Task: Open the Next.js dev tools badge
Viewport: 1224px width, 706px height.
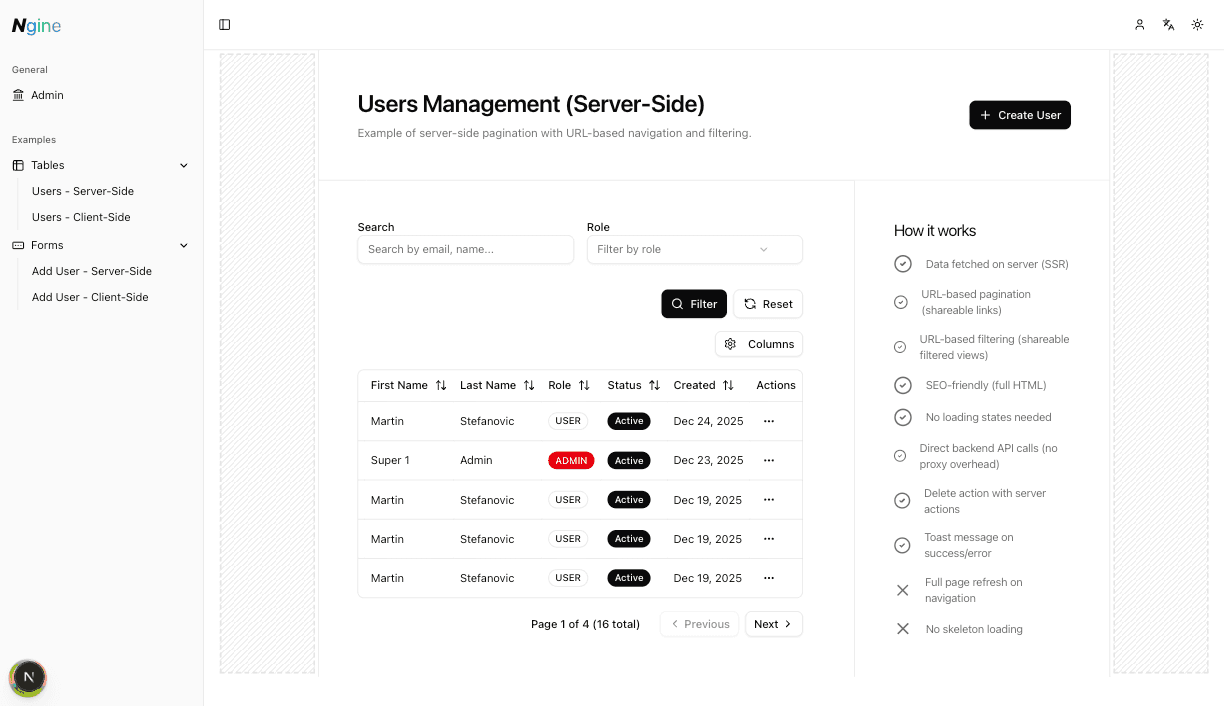Action: click(28, 677)
